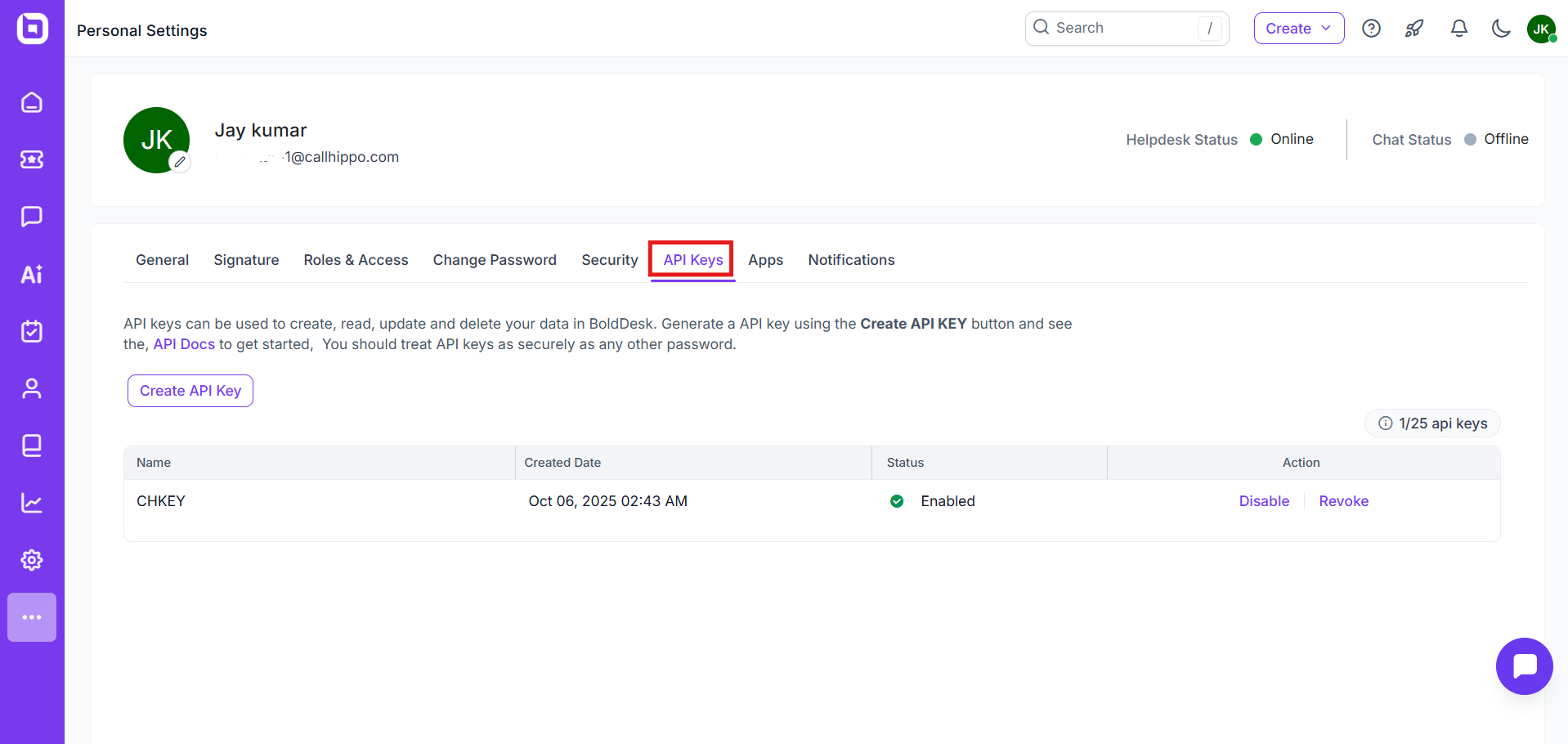Image resolution: width=1568 pixels, height=744 pixels.
Task: Open the Activities calendar-check icon
Action: (32, 331)
